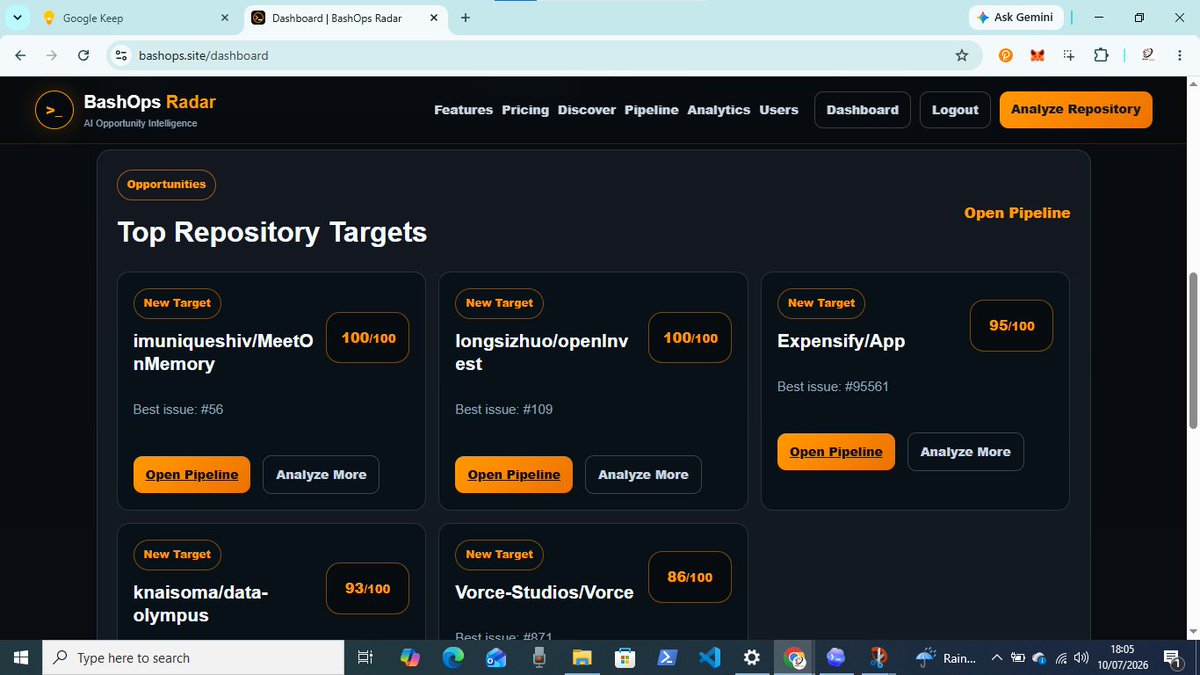Screen dimensions: 1200x675
Task: Open Microsoft Store from taskbar
Action: coord(625,657)
